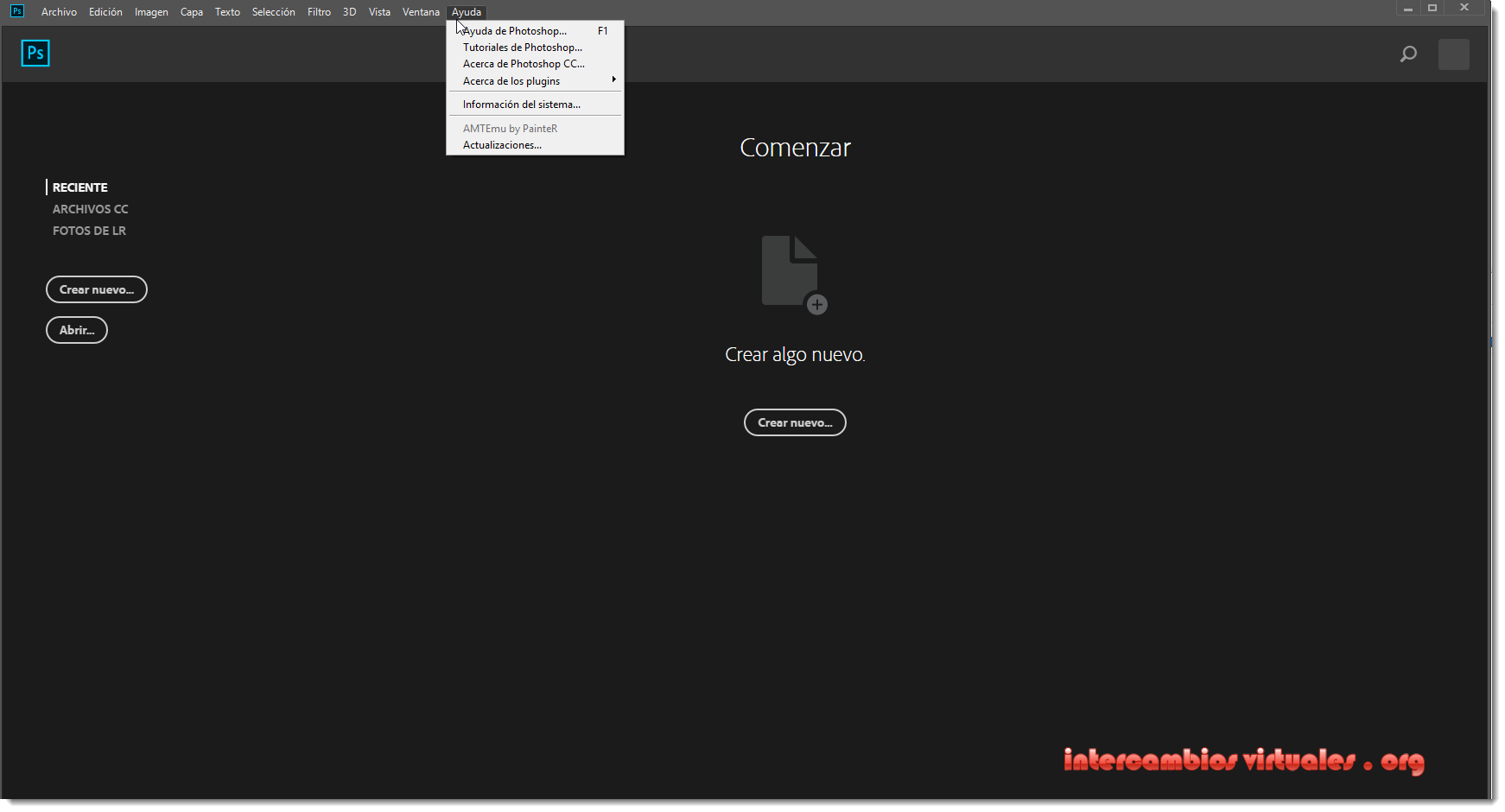Click the sidebar Crear nuevo... button
This screenshot has width=1505, height=812.
click(97, 289)
